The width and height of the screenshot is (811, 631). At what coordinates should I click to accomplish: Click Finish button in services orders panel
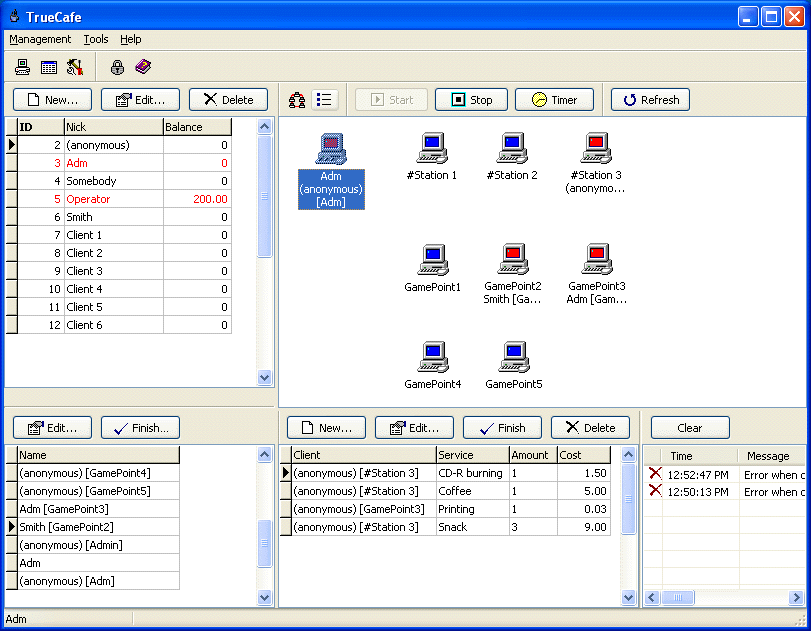click(x=502, y=428)
